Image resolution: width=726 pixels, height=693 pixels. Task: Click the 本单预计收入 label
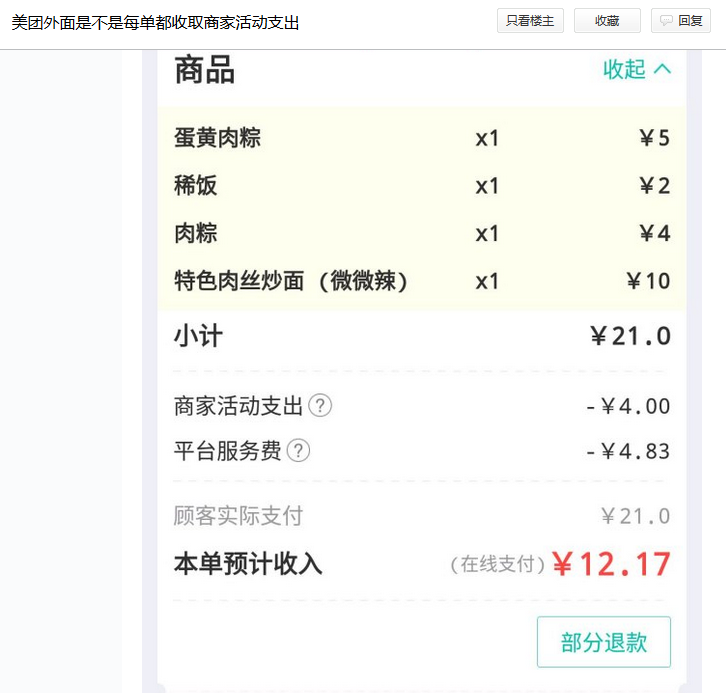248,565
